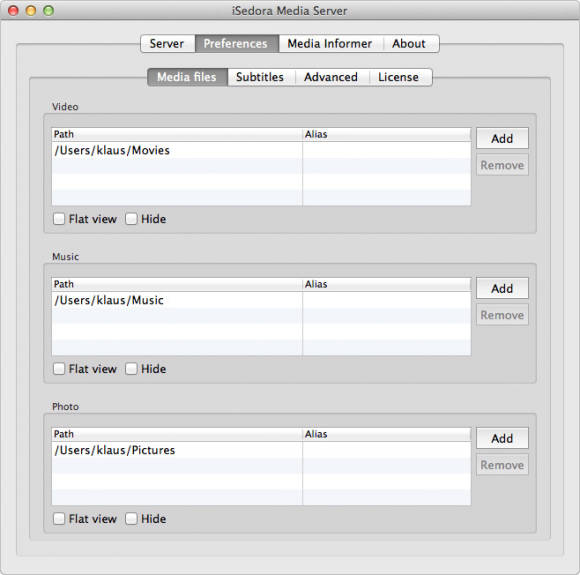Click Remove in the Music section

click(x=502, y=315)
